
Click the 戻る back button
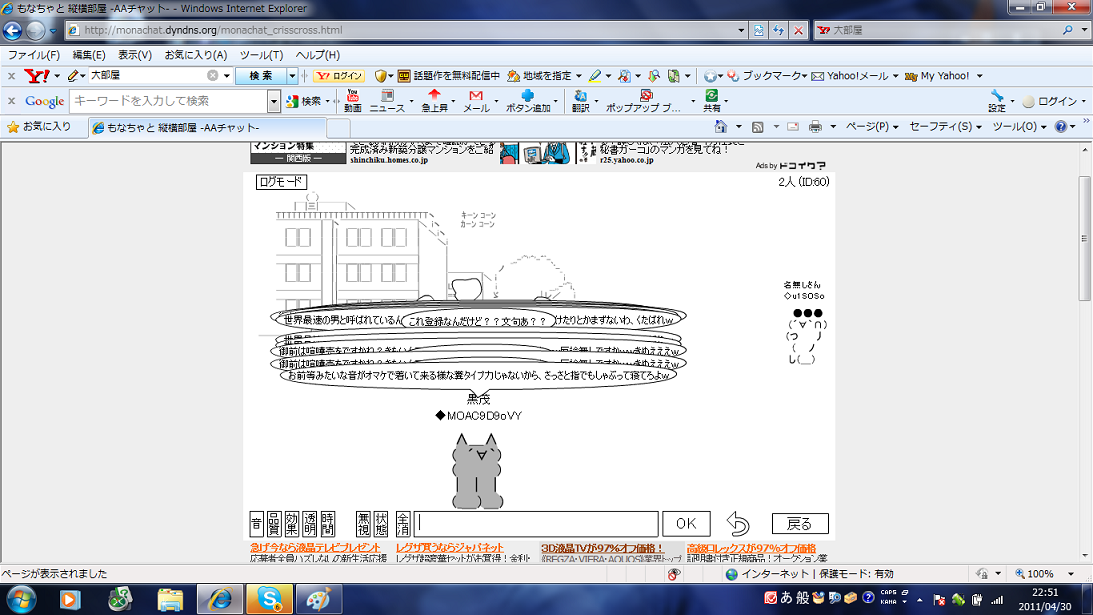[x=800, y=524]
